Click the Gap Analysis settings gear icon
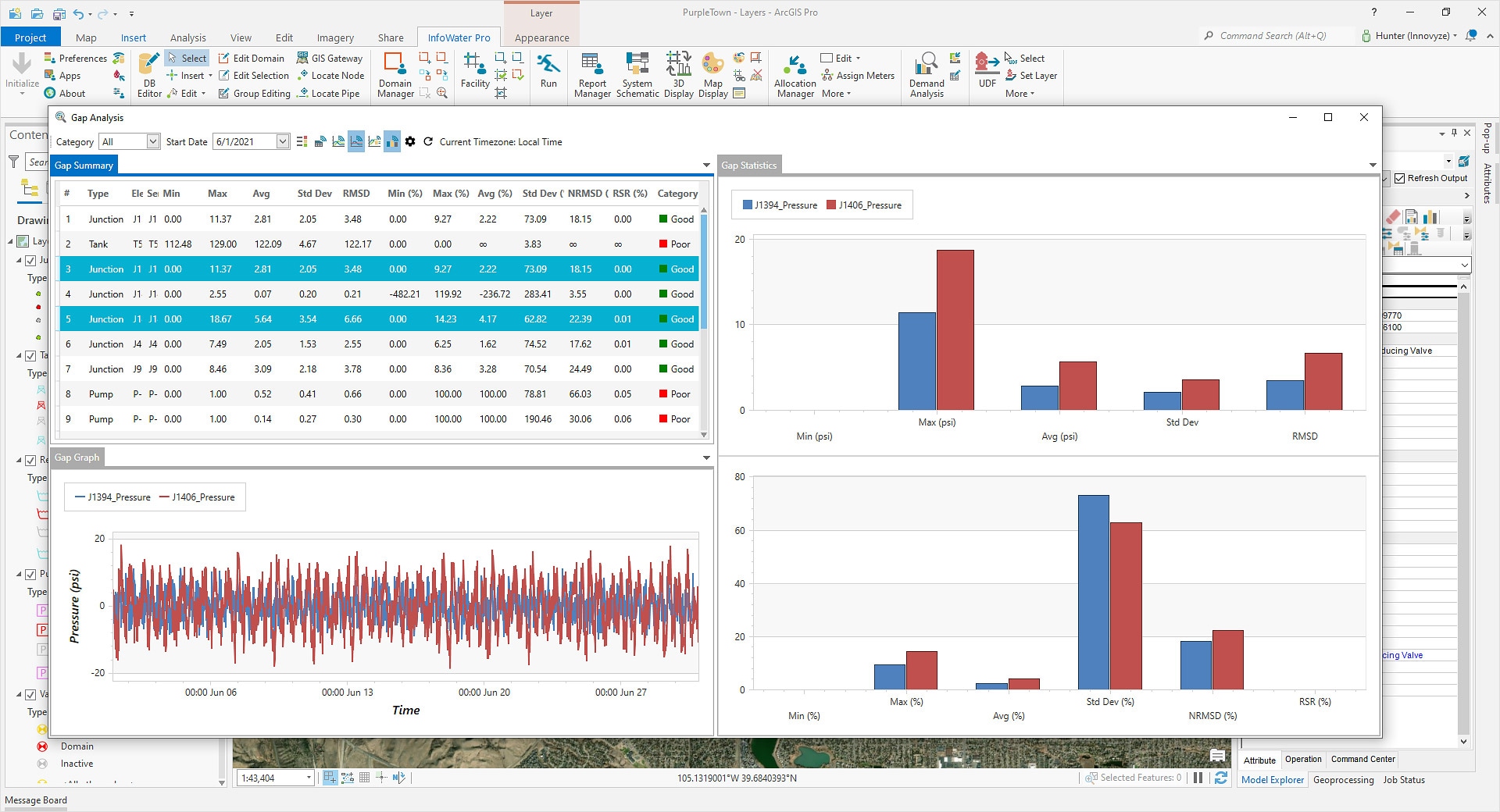This screenshot has height=812, width=1500. click(x=410, y=141)
